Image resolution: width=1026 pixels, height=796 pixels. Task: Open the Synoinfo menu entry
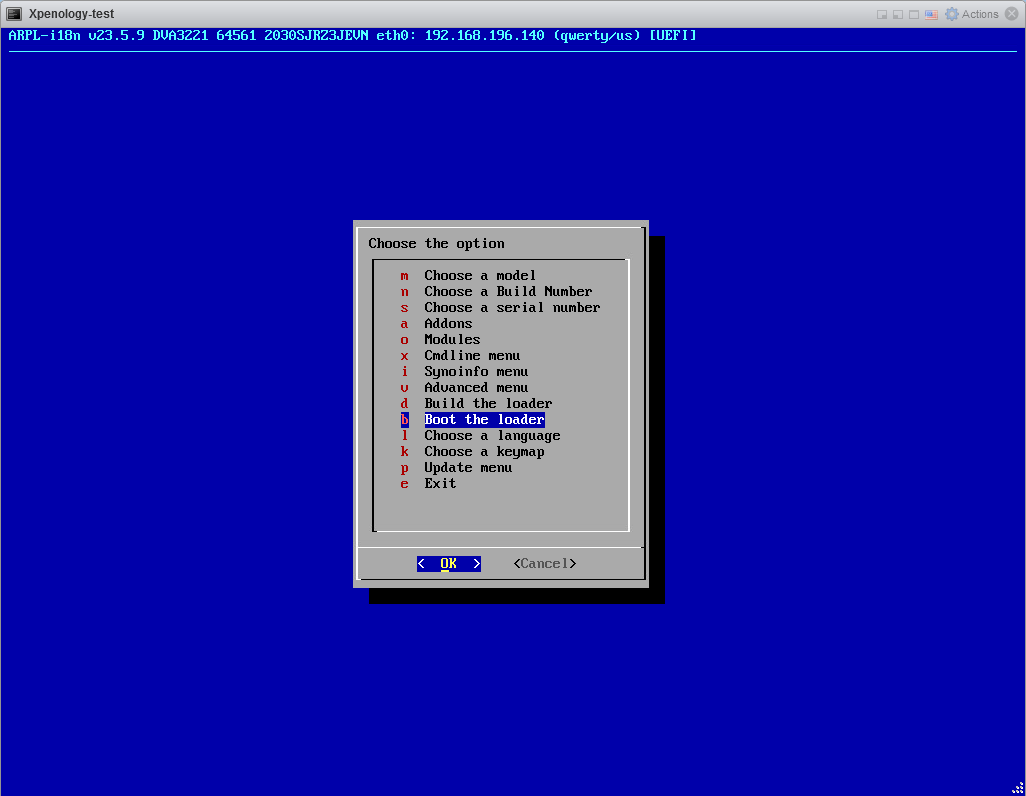(x=476, y=371)
